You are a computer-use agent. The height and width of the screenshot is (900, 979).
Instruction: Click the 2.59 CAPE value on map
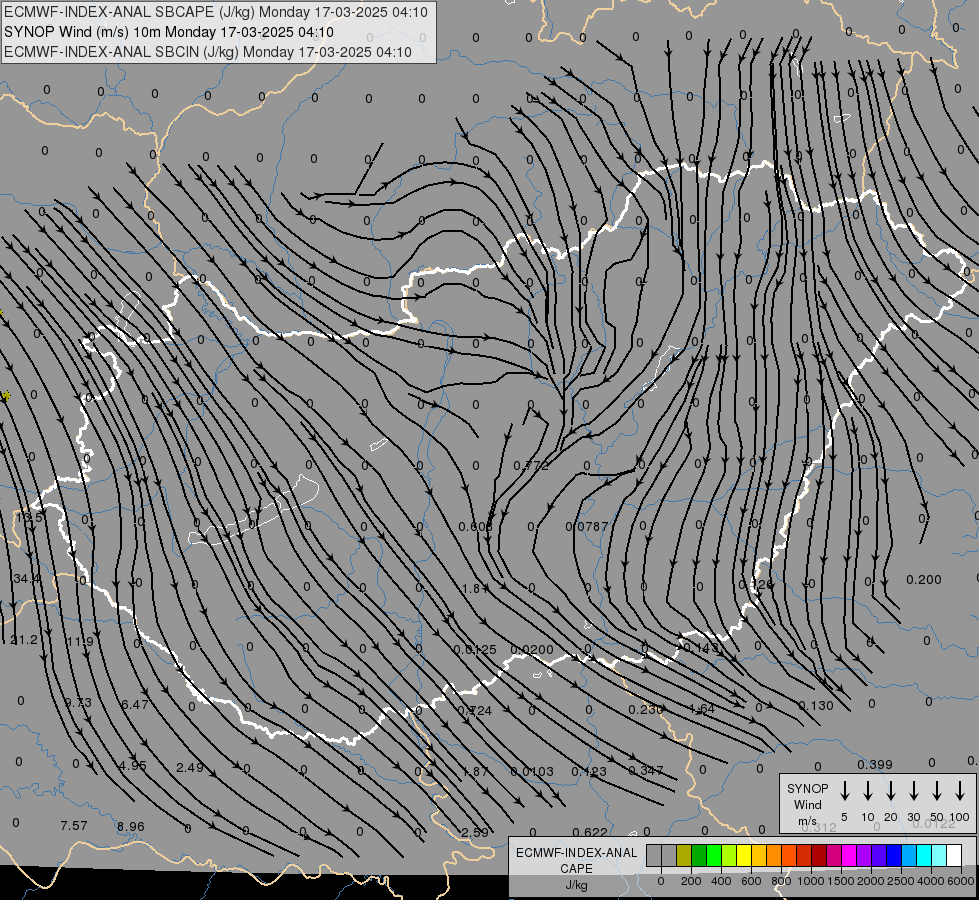[x=475, y=832]
